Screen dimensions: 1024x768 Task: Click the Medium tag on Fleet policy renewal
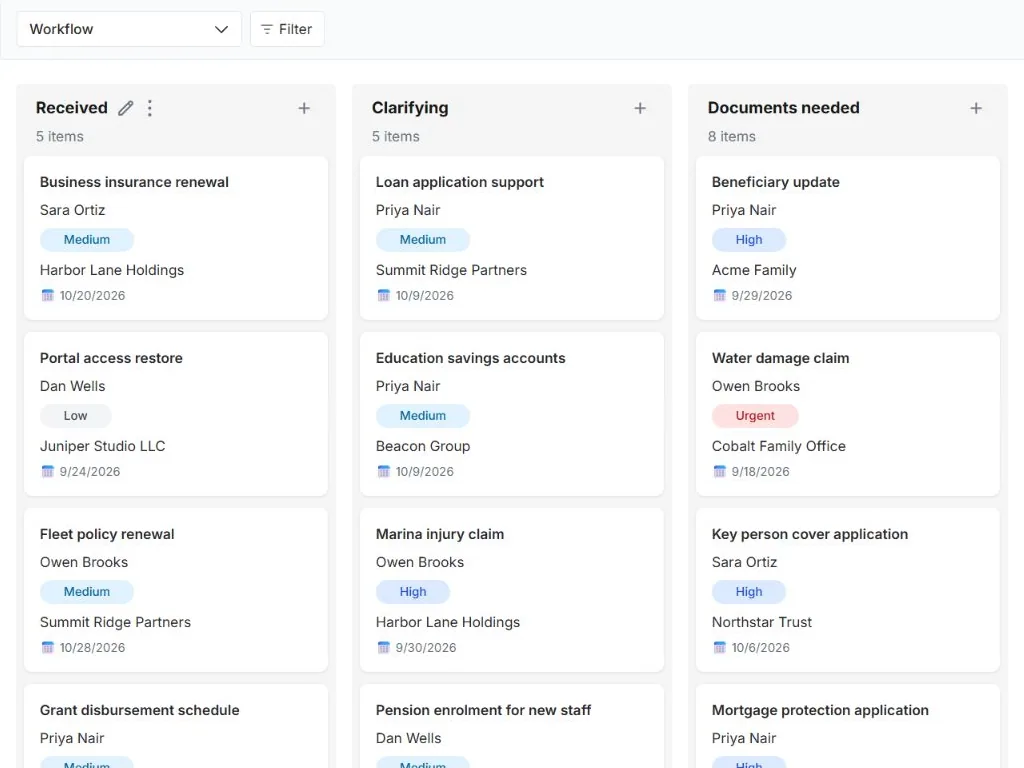coord(87,592)
